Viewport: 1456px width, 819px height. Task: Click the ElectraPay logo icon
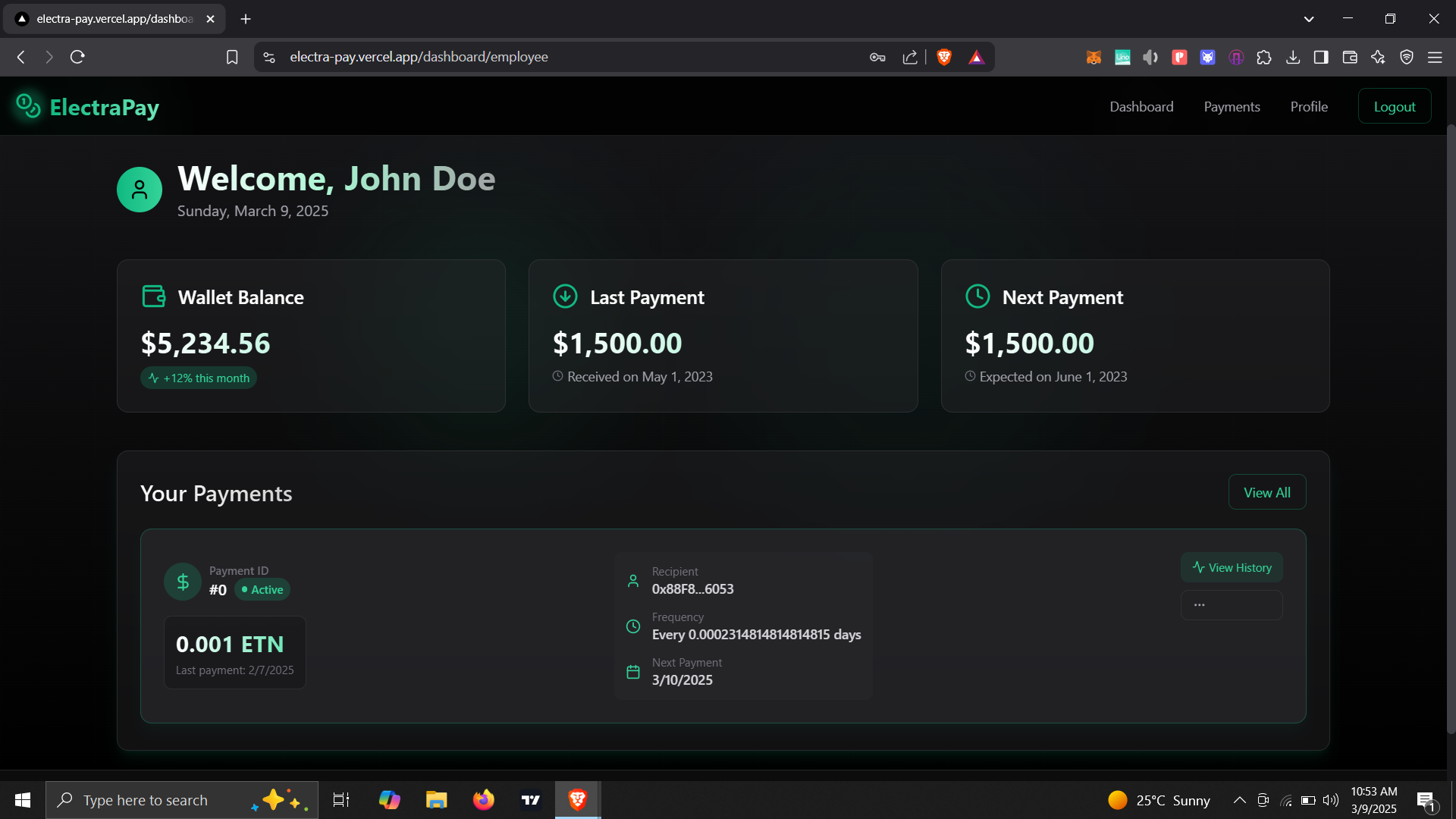click(28, 106)
